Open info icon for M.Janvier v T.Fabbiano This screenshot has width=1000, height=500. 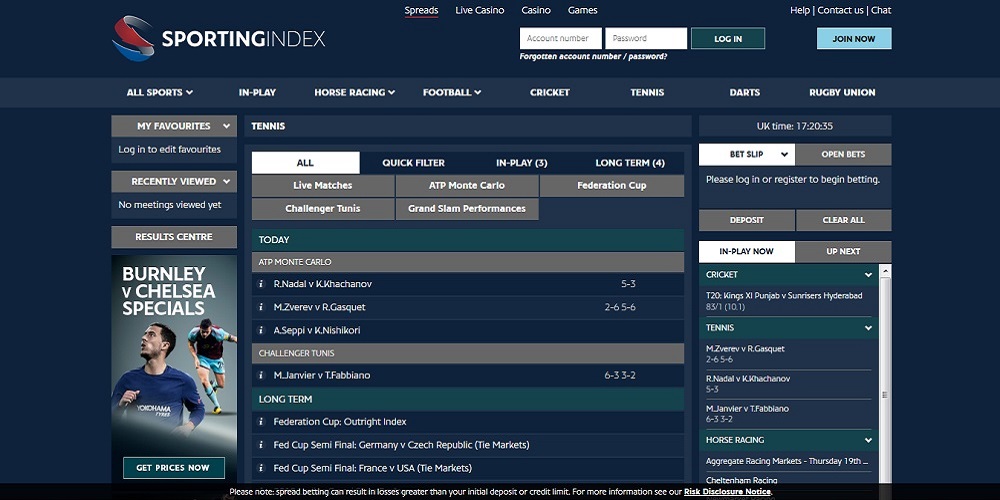click(x=261, y=376)
